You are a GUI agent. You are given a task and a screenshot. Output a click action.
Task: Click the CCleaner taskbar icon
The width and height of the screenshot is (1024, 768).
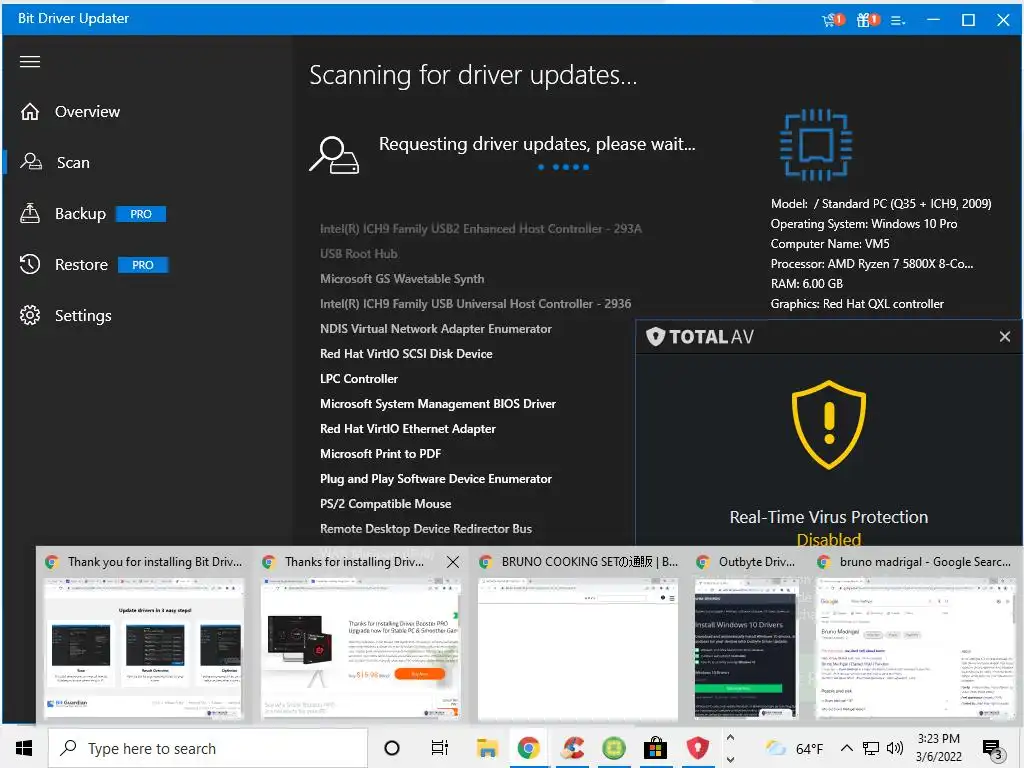coord(572,748)
